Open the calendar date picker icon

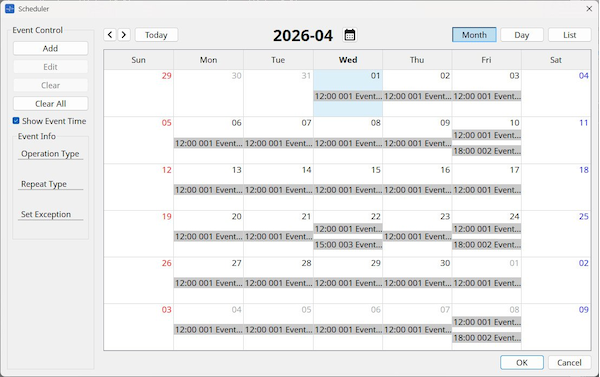350,35
